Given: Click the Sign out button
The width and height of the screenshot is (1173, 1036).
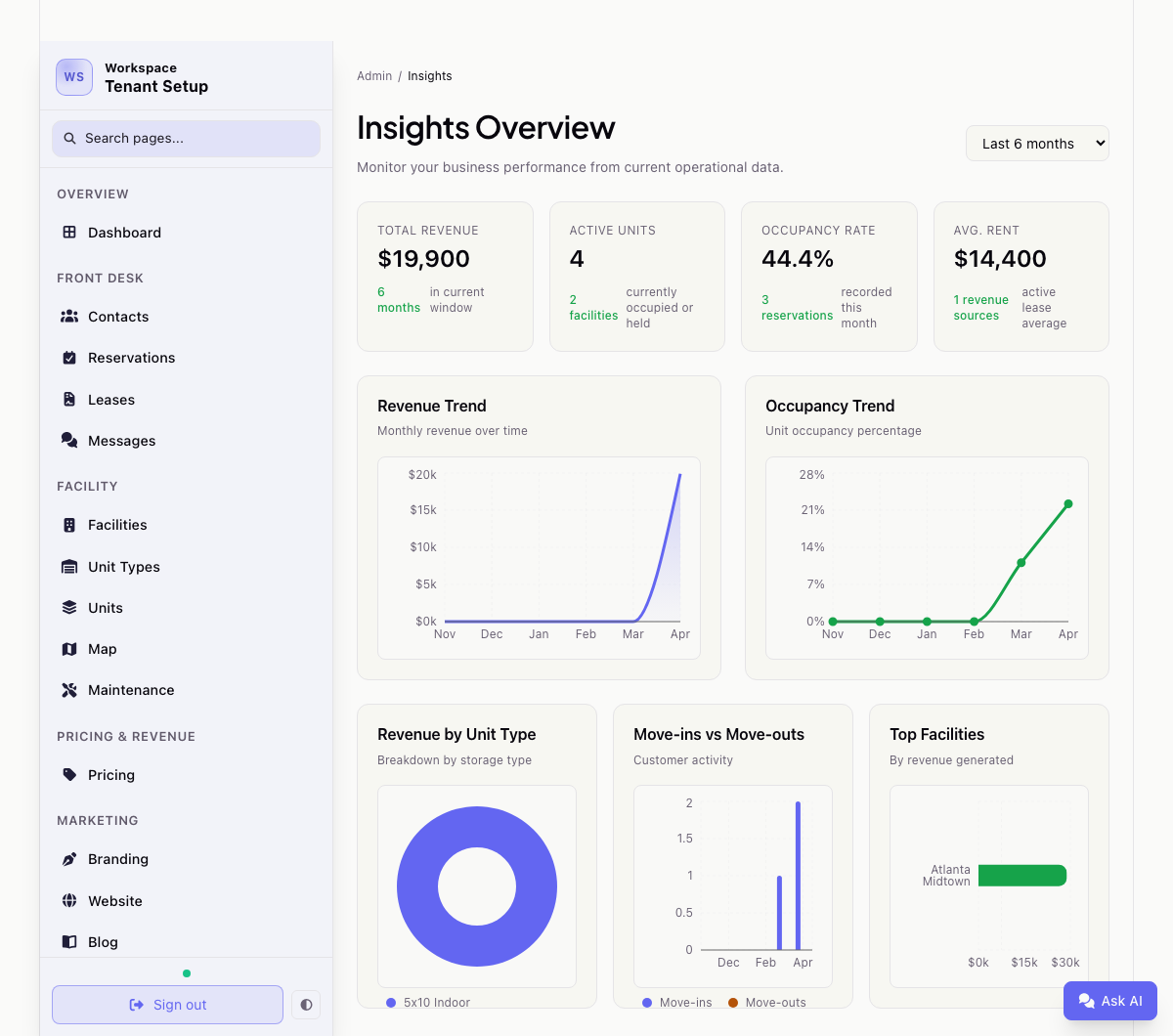Looking at the screenshot, I should (x=167, y=1005).
